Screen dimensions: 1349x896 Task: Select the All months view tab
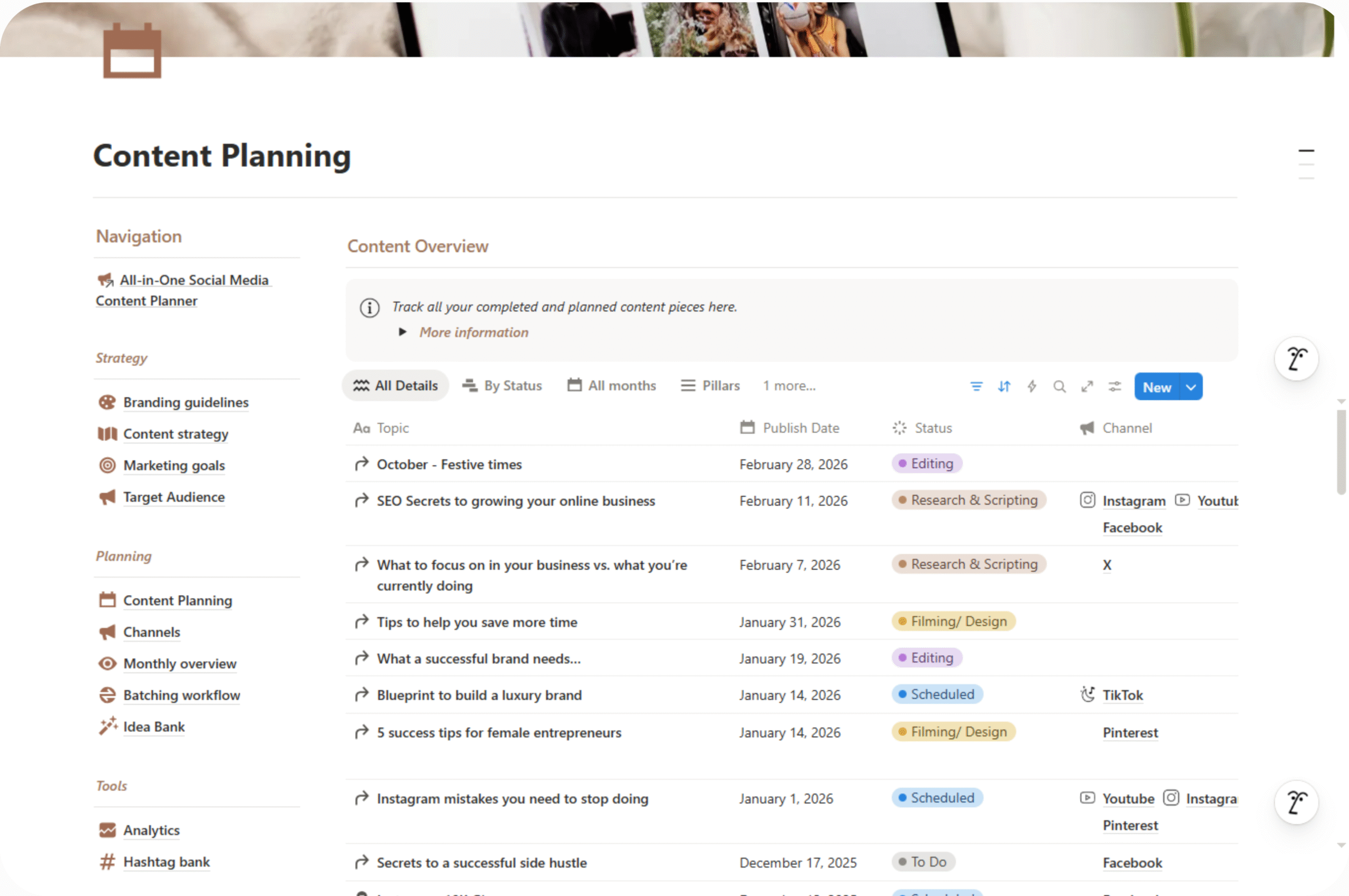(612, 386)
